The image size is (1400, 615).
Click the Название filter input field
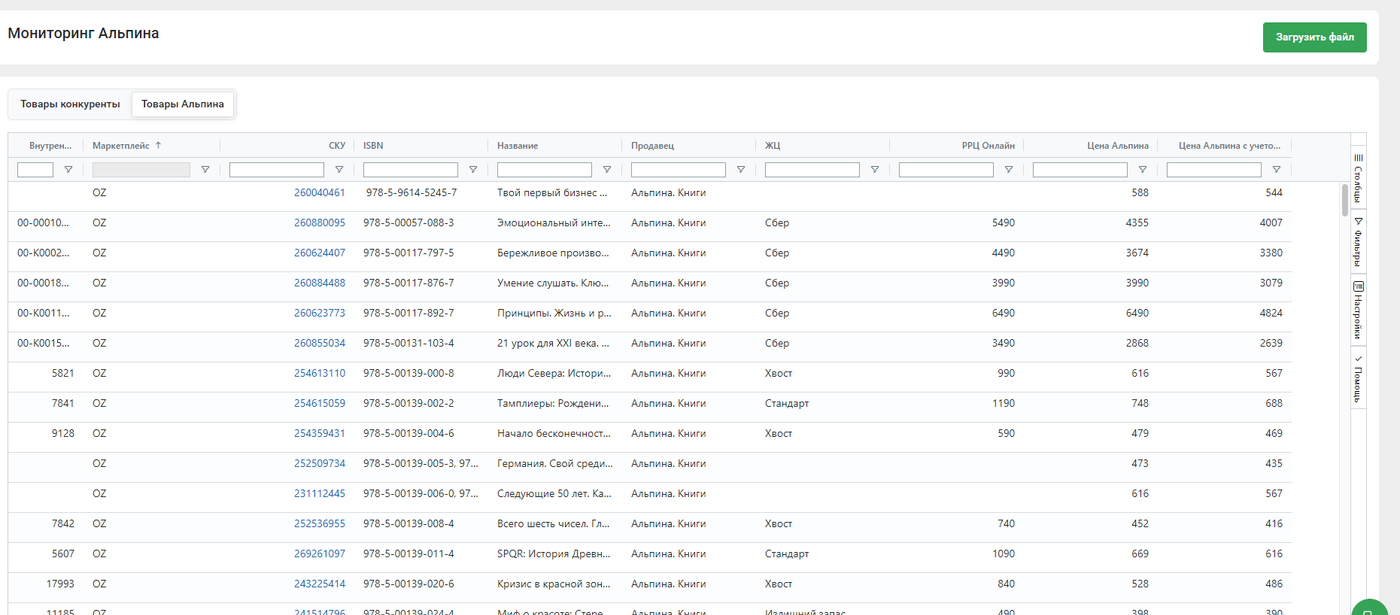click(545, 170)
